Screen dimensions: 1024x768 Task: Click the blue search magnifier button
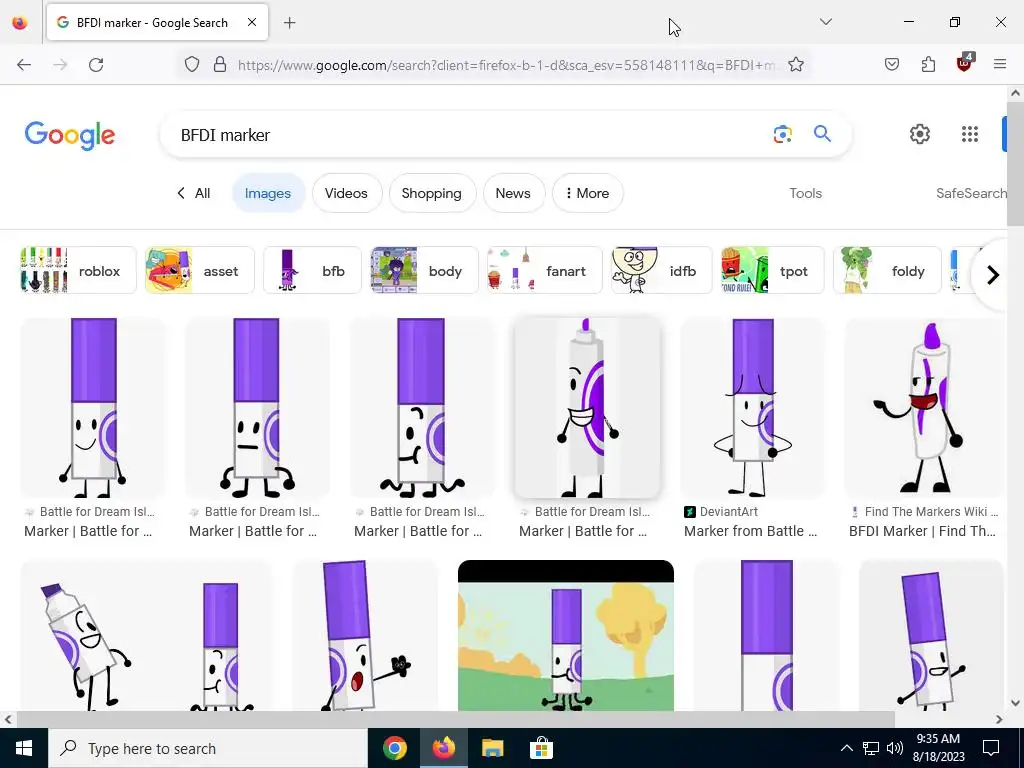tap(822, 134)
